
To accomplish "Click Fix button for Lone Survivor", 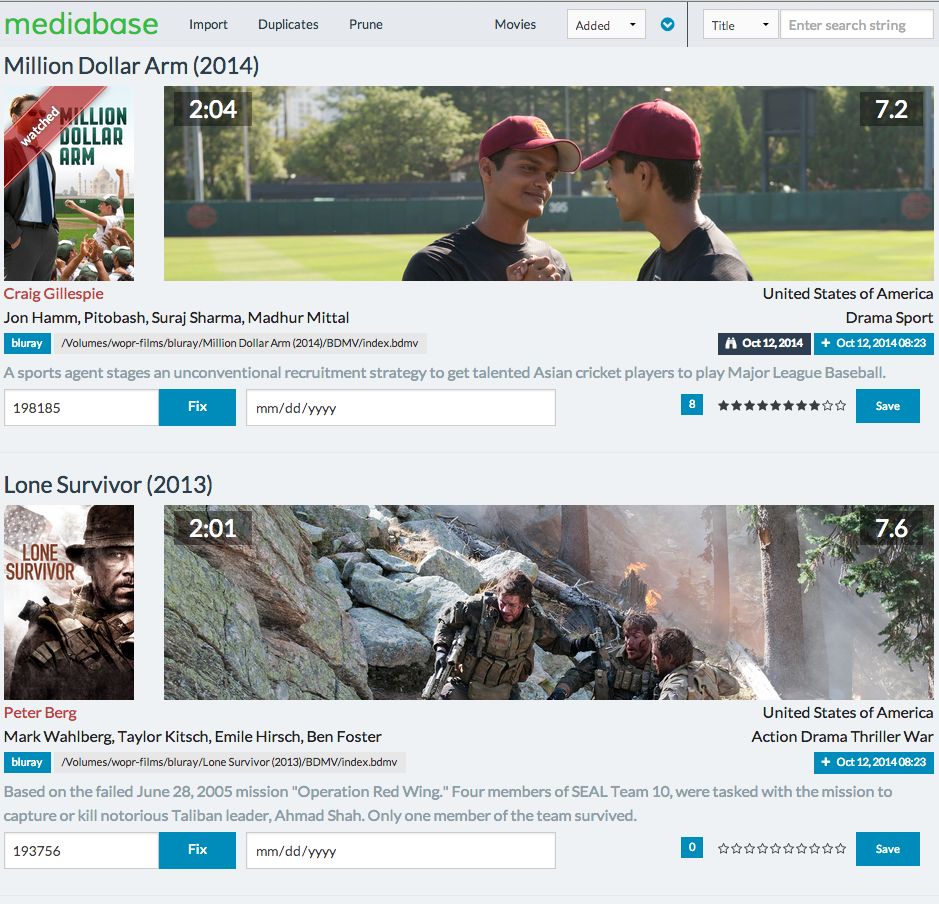I will 197,850.
